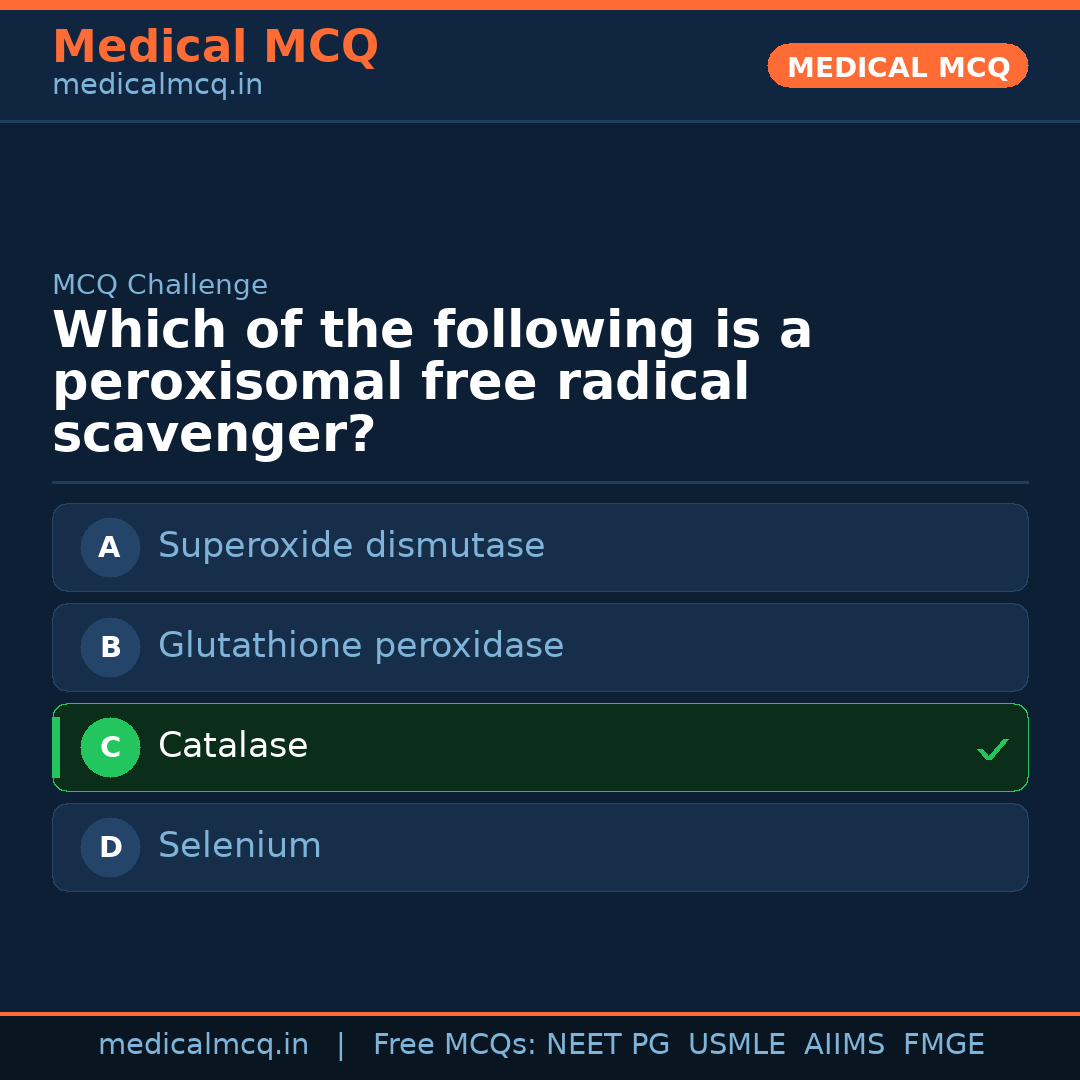Visit medicalmcq.in from the footer
This screenshot has height=1080, width=1080.
[x=204, y=1044]
